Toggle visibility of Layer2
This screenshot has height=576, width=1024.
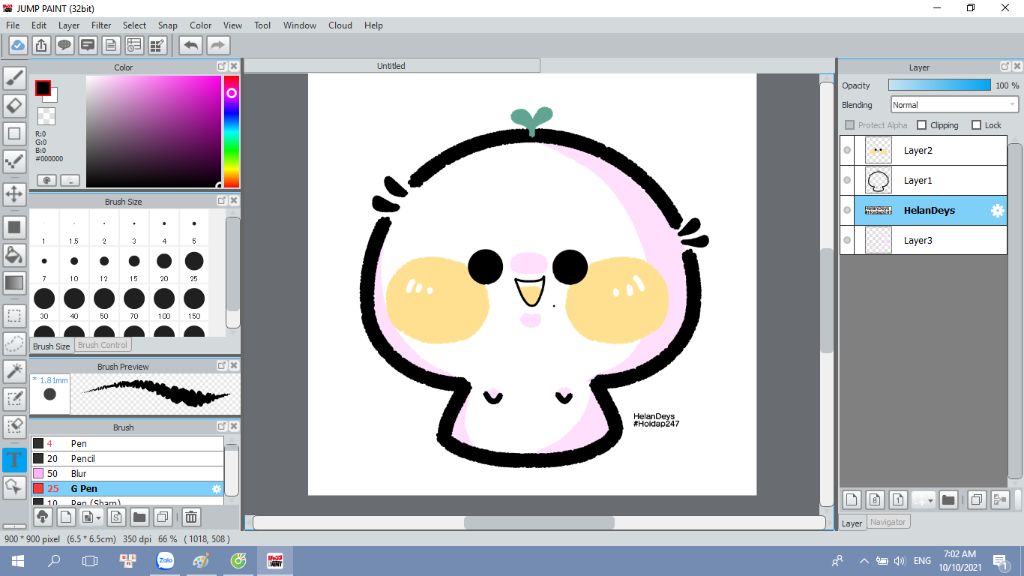pos(847,150)
